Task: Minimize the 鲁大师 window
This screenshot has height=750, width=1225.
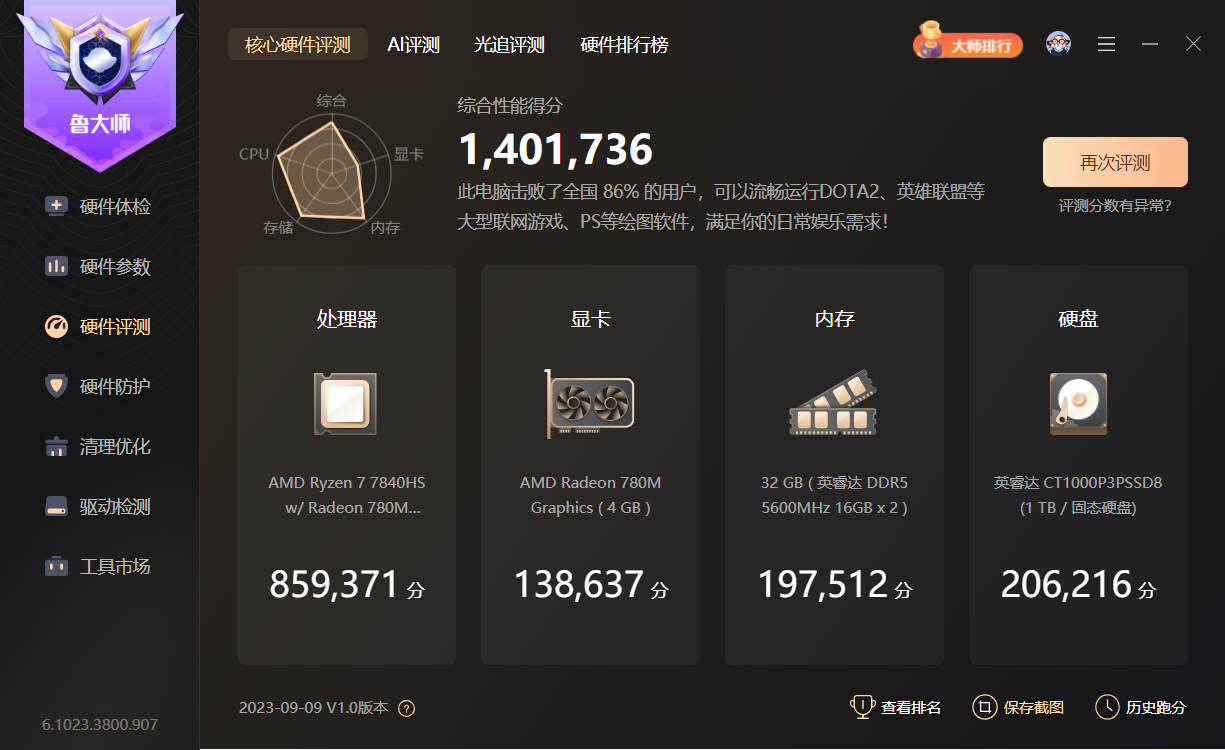Action: (1150, 44)
